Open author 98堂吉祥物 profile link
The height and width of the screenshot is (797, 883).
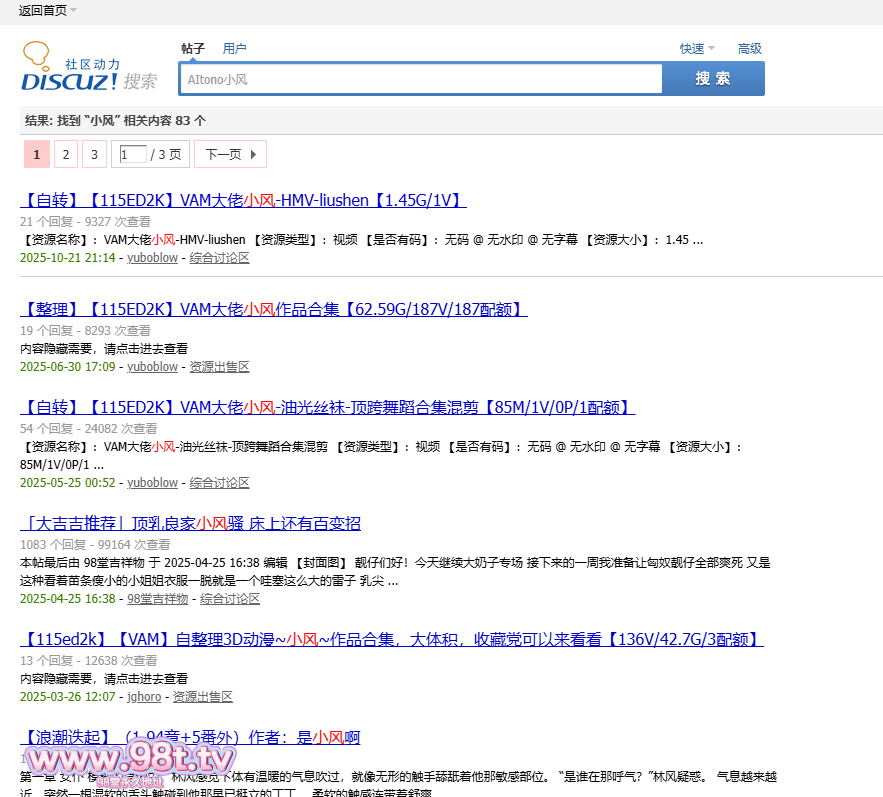click(157, 599)
